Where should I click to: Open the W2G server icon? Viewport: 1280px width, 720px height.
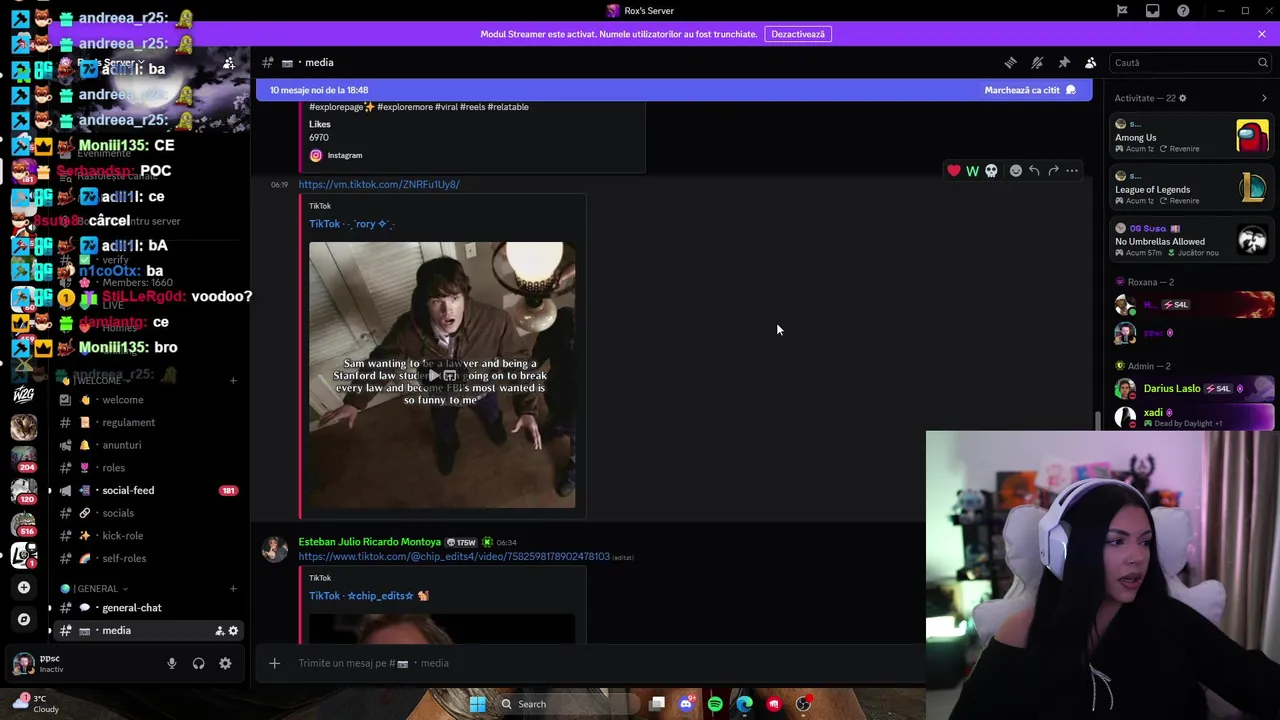tap(24, 395)
